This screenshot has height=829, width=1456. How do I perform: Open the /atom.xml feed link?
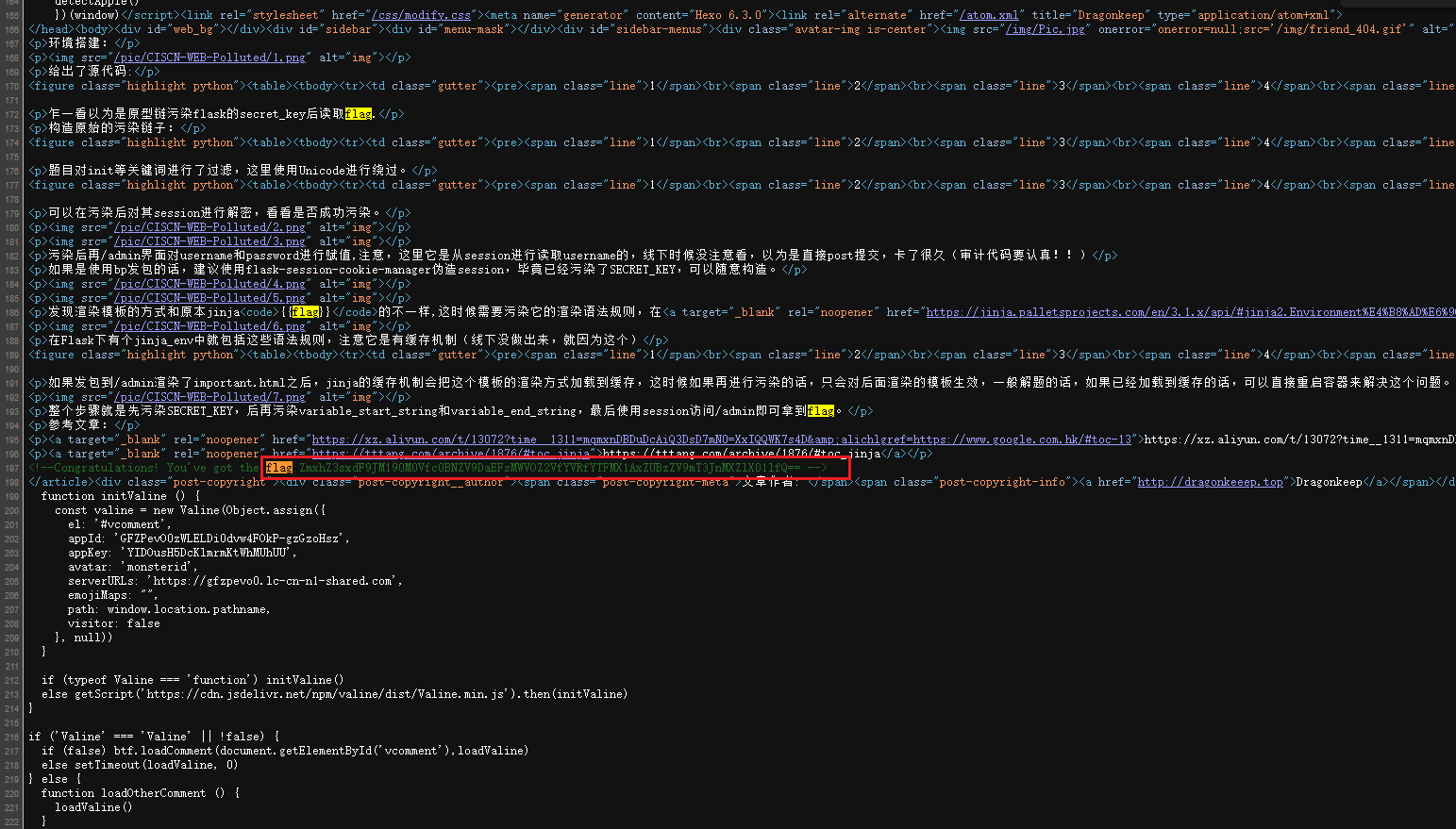(x=989, y=15)
